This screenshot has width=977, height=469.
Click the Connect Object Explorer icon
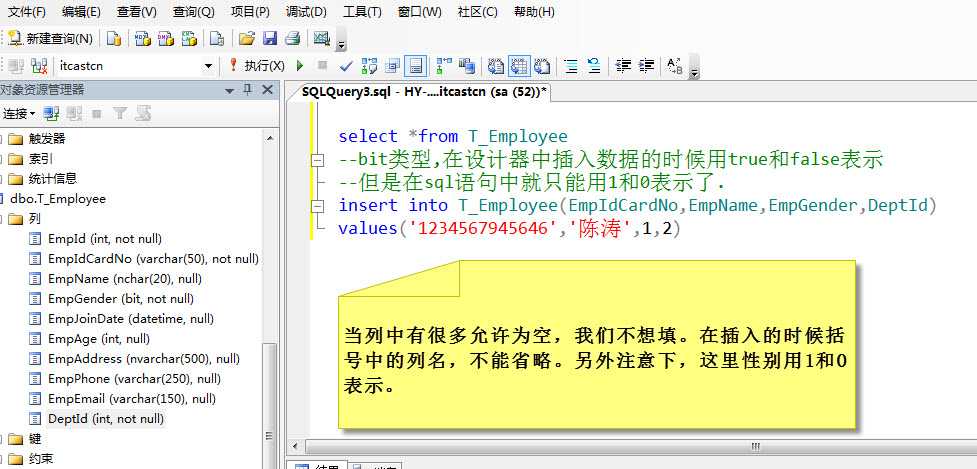click(x=51, y=113)
